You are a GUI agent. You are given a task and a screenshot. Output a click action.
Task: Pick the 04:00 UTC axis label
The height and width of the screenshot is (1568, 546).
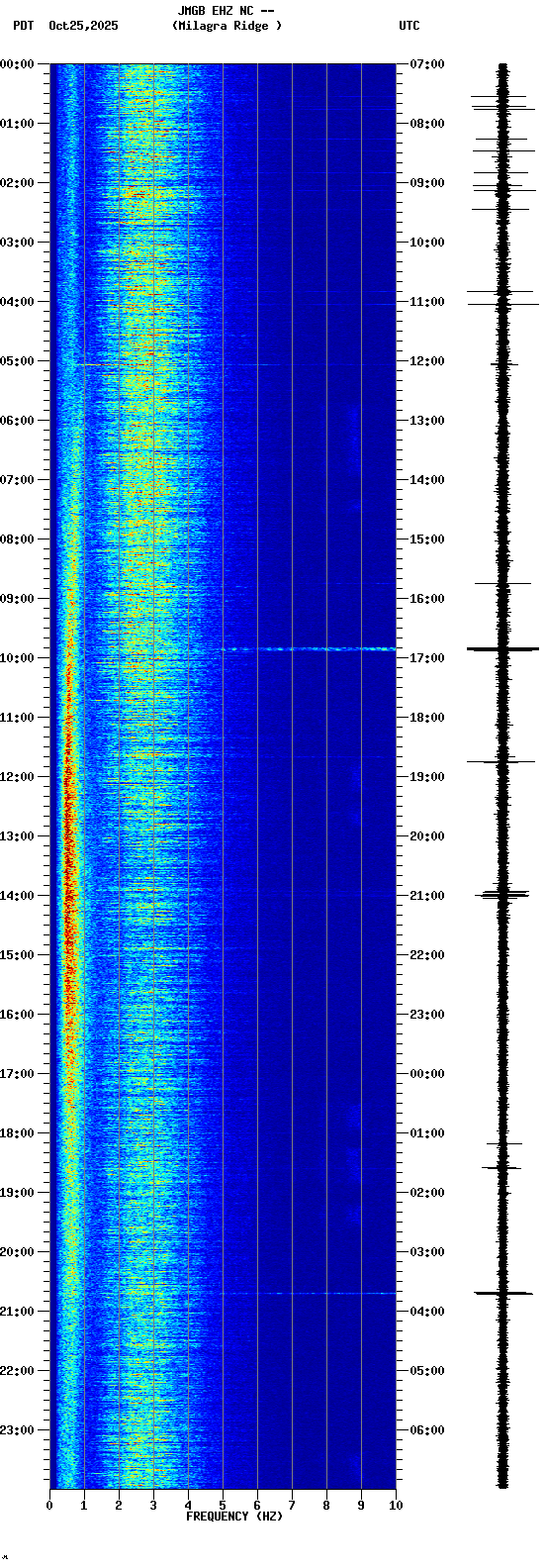click(427, 1312)
